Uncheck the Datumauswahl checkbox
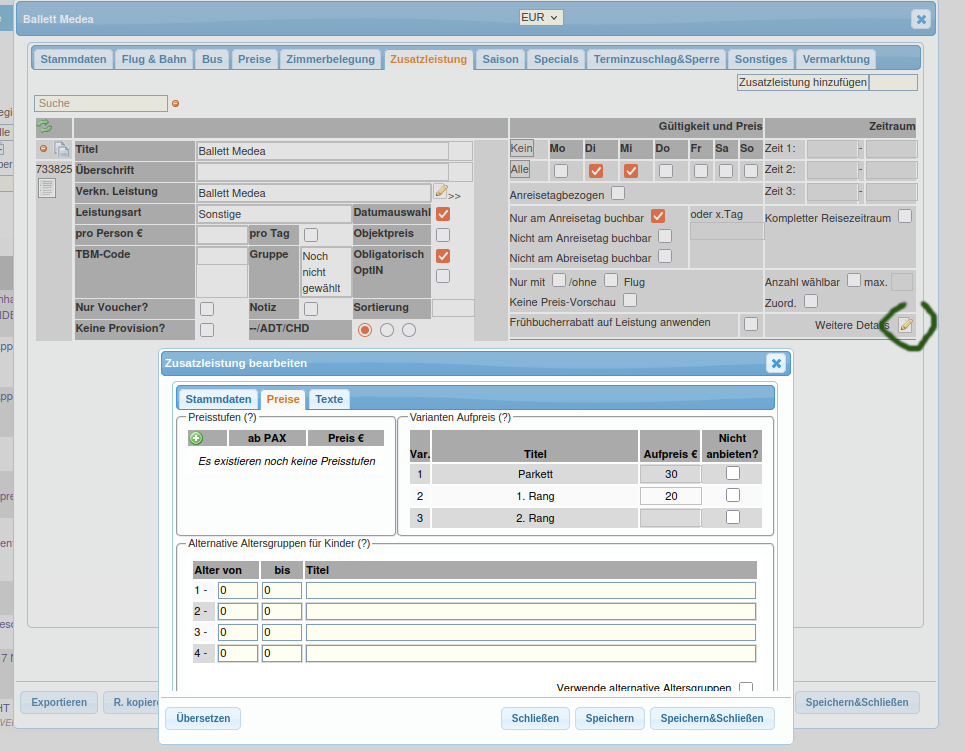Image resolution: width=965 pixels, height=752 pixels. [443, 213]
